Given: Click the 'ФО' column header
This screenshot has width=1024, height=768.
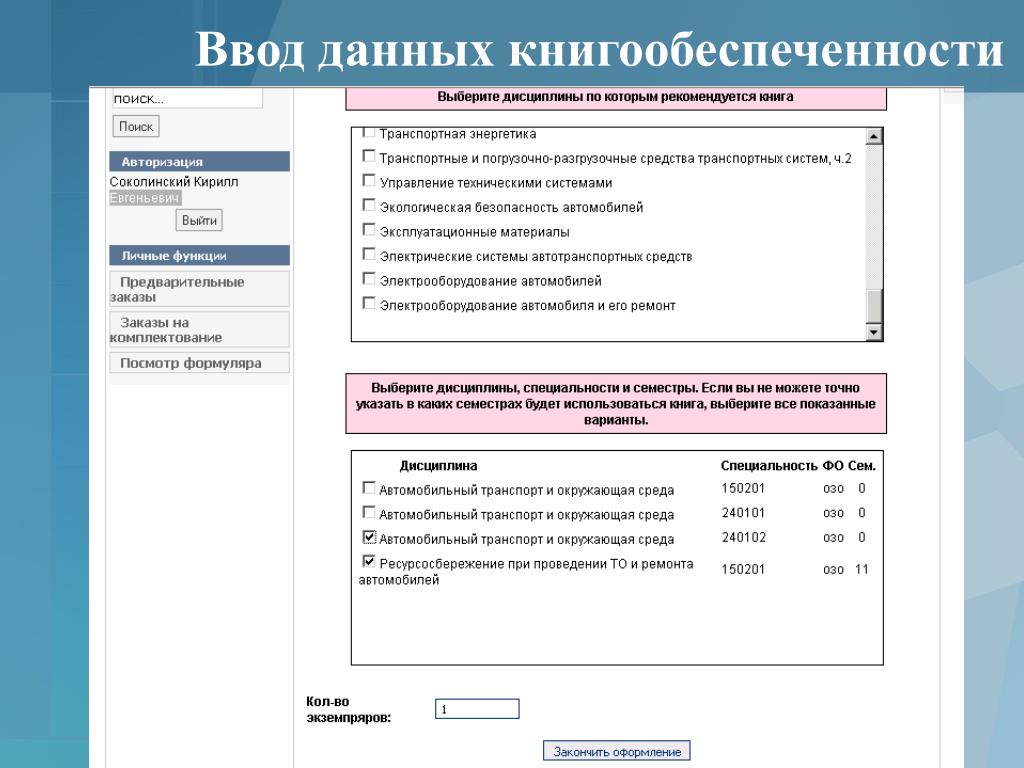Looking at the screenshot, I should pos(833,466).
